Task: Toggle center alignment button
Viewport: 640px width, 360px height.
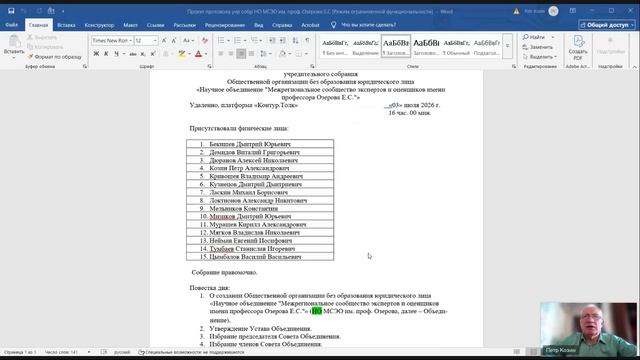Action: coord(231,54)
